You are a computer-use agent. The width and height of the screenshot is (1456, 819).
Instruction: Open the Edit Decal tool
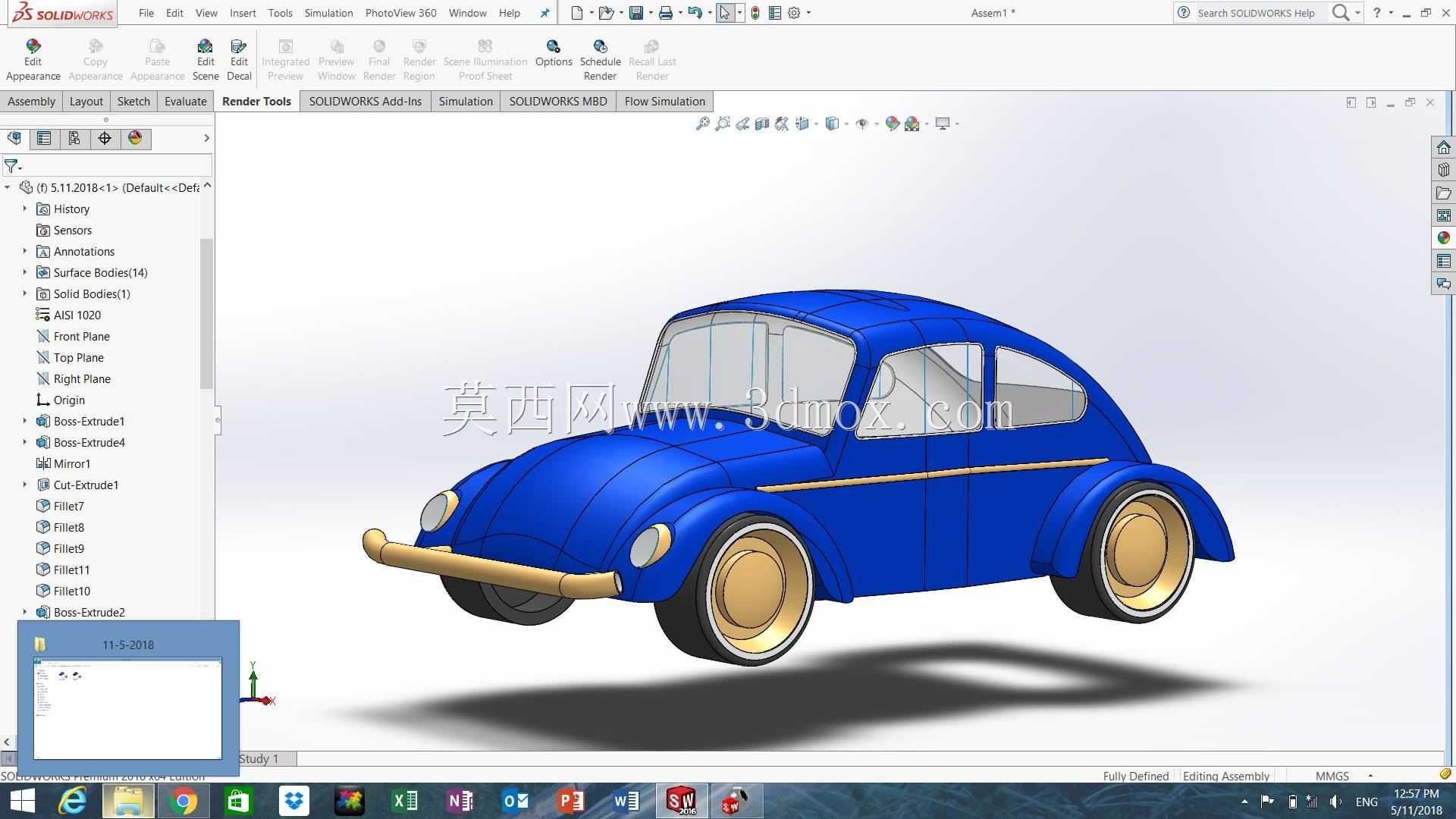coord(239,61)
